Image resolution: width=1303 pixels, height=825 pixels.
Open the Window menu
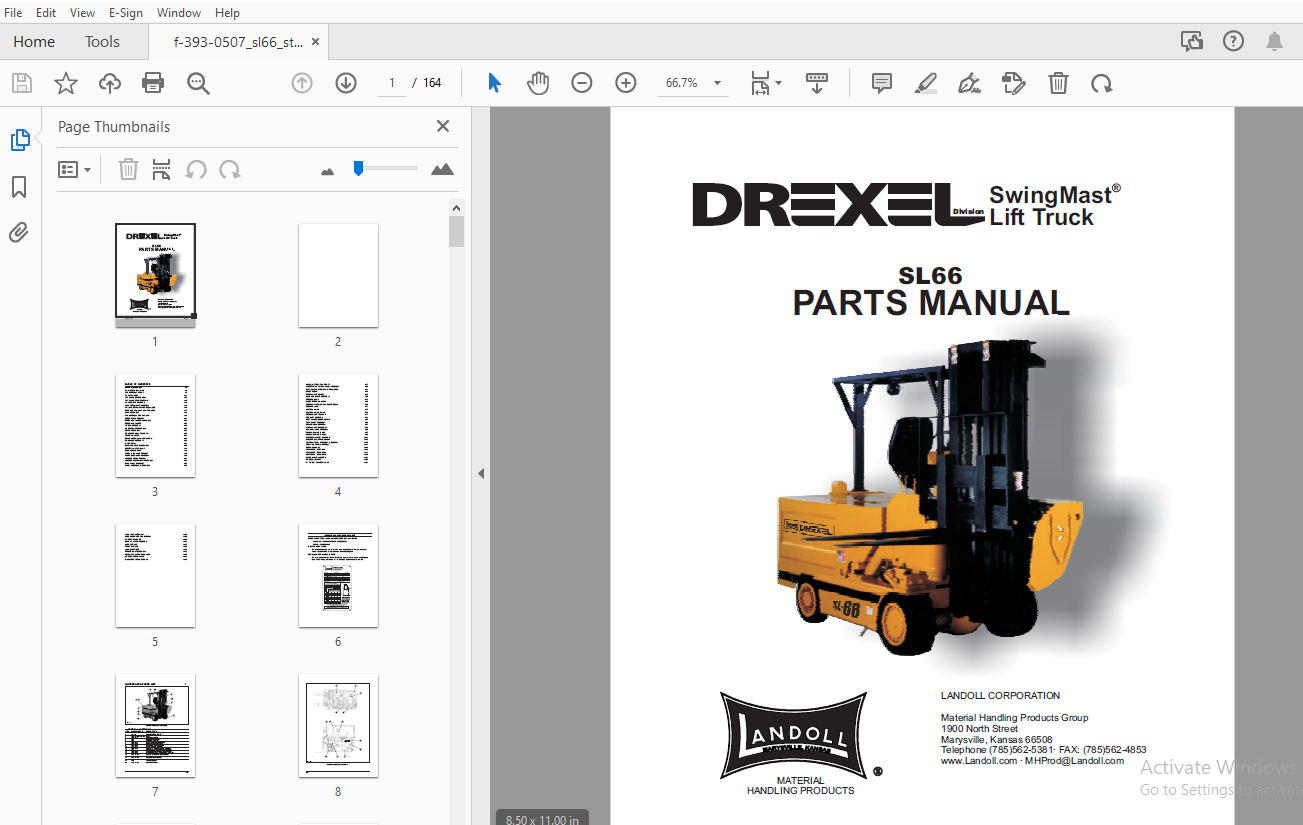point(179,12)
